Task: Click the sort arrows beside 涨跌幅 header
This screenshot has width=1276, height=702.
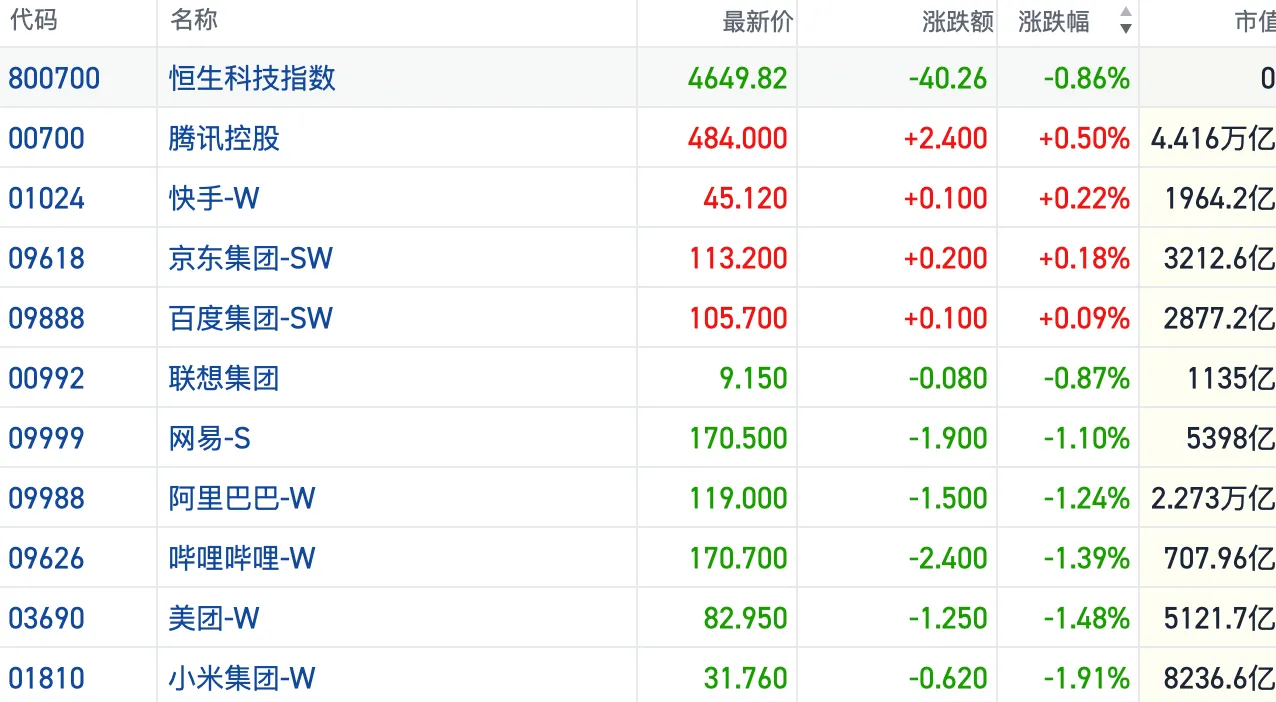Action: [x=1125, y=21]
